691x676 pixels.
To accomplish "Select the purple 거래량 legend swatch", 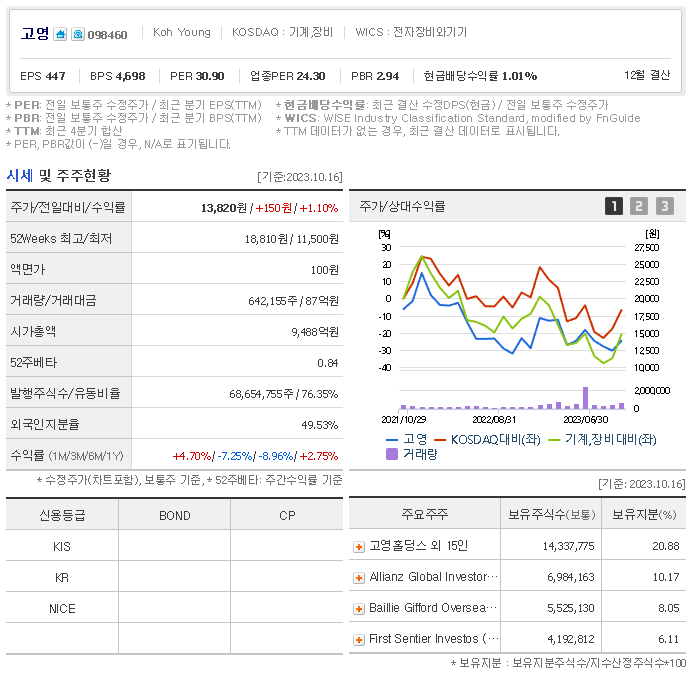I will click(x=392, y=454).
